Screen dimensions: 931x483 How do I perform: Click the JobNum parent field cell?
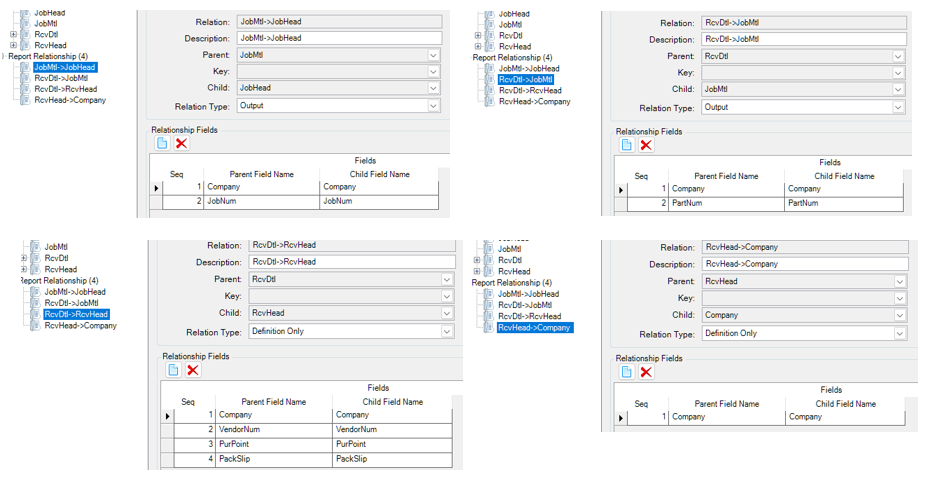[261, 201]
